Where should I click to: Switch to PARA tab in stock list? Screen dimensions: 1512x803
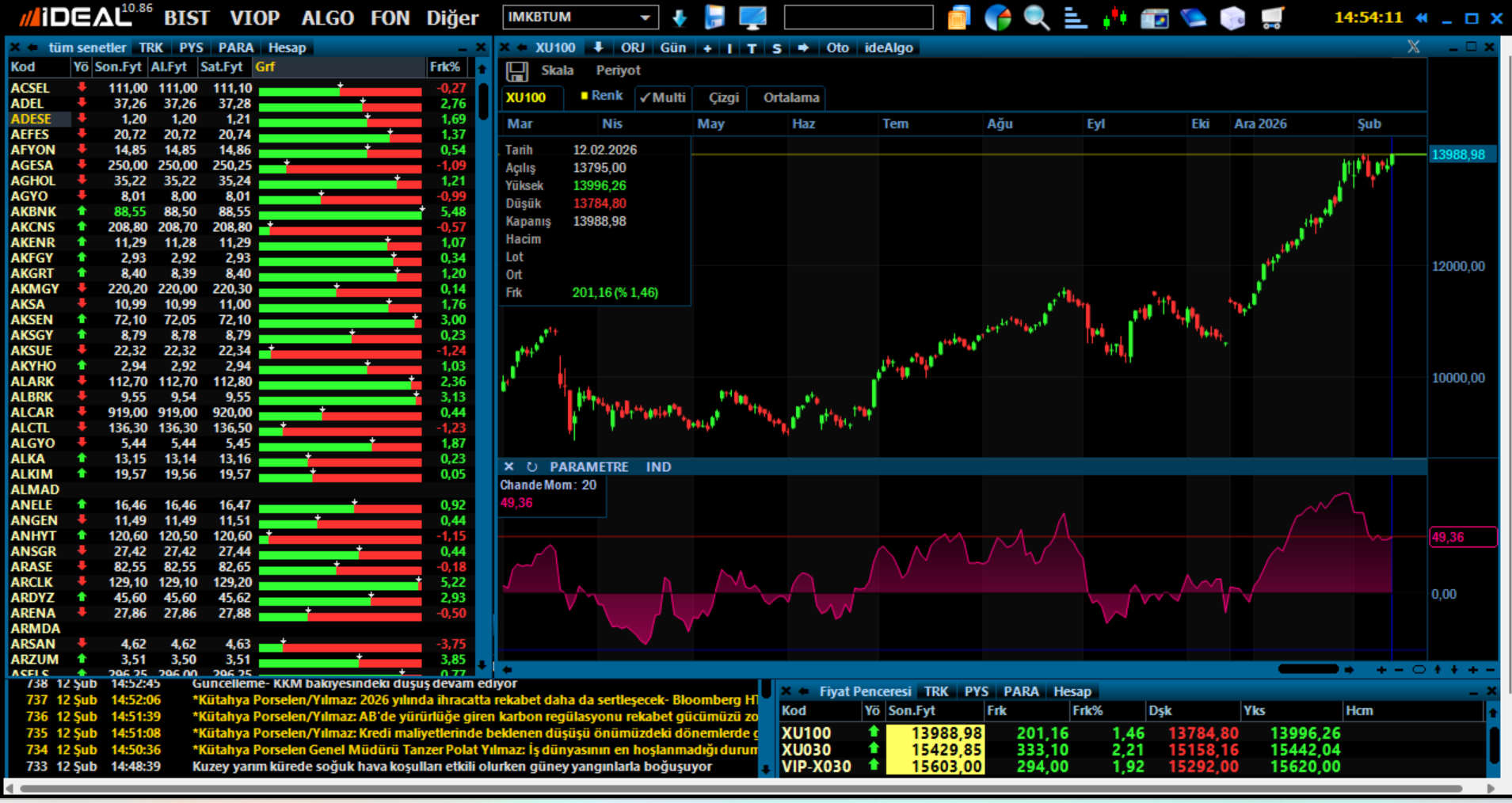(x=235, y=48)
